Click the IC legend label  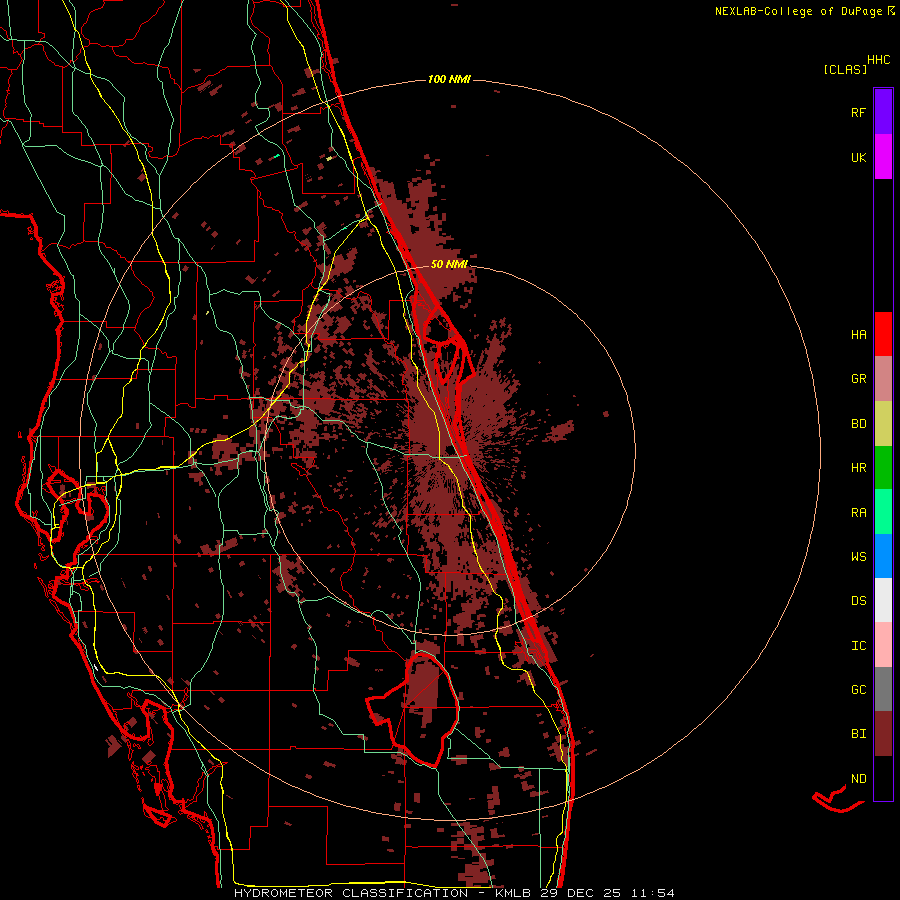click(858, 646)
